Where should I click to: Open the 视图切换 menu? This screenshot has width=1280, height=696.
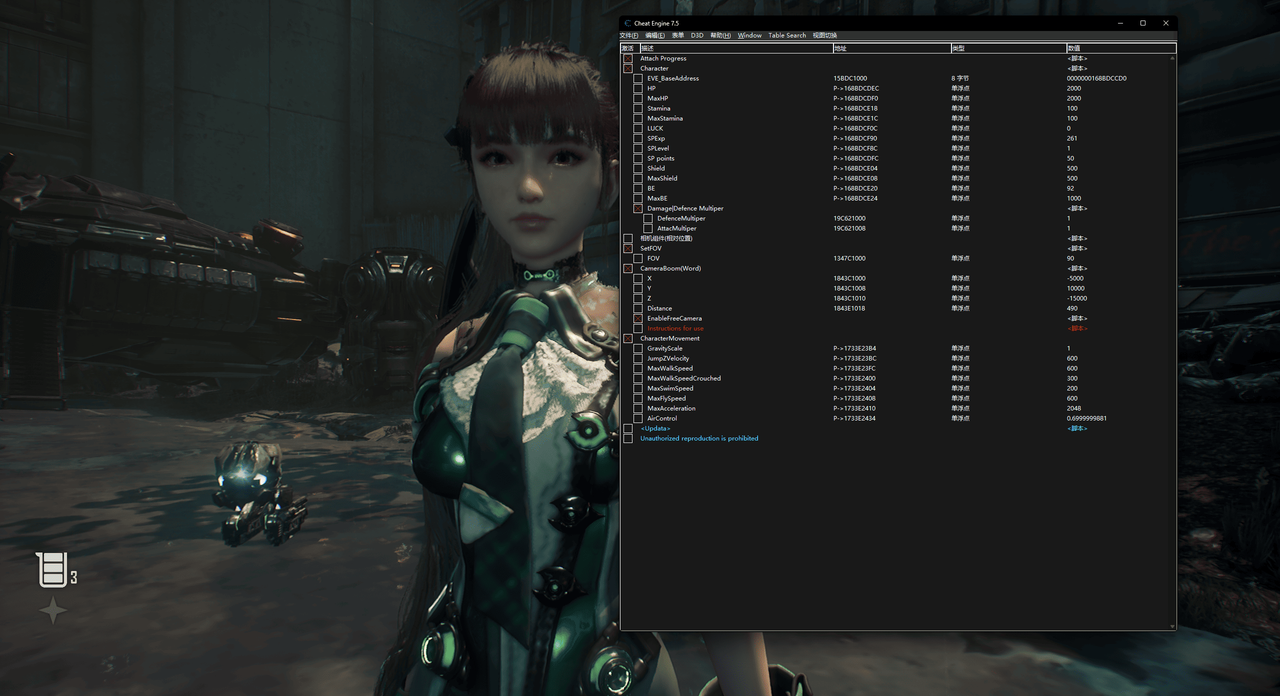(x=825, y=35)
